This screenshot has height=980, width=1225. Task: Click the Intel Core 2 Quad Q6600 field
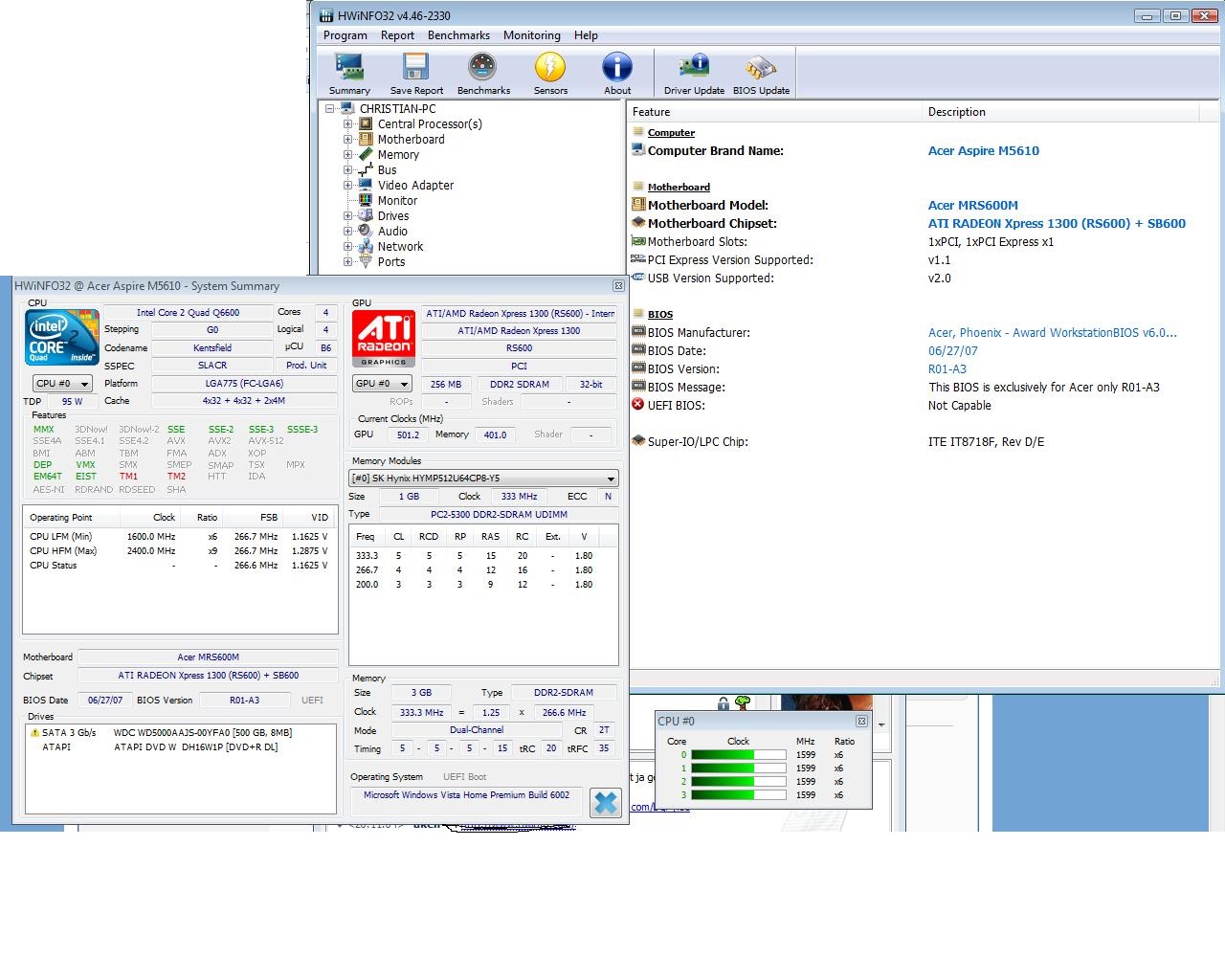click(x=188, y=312)
